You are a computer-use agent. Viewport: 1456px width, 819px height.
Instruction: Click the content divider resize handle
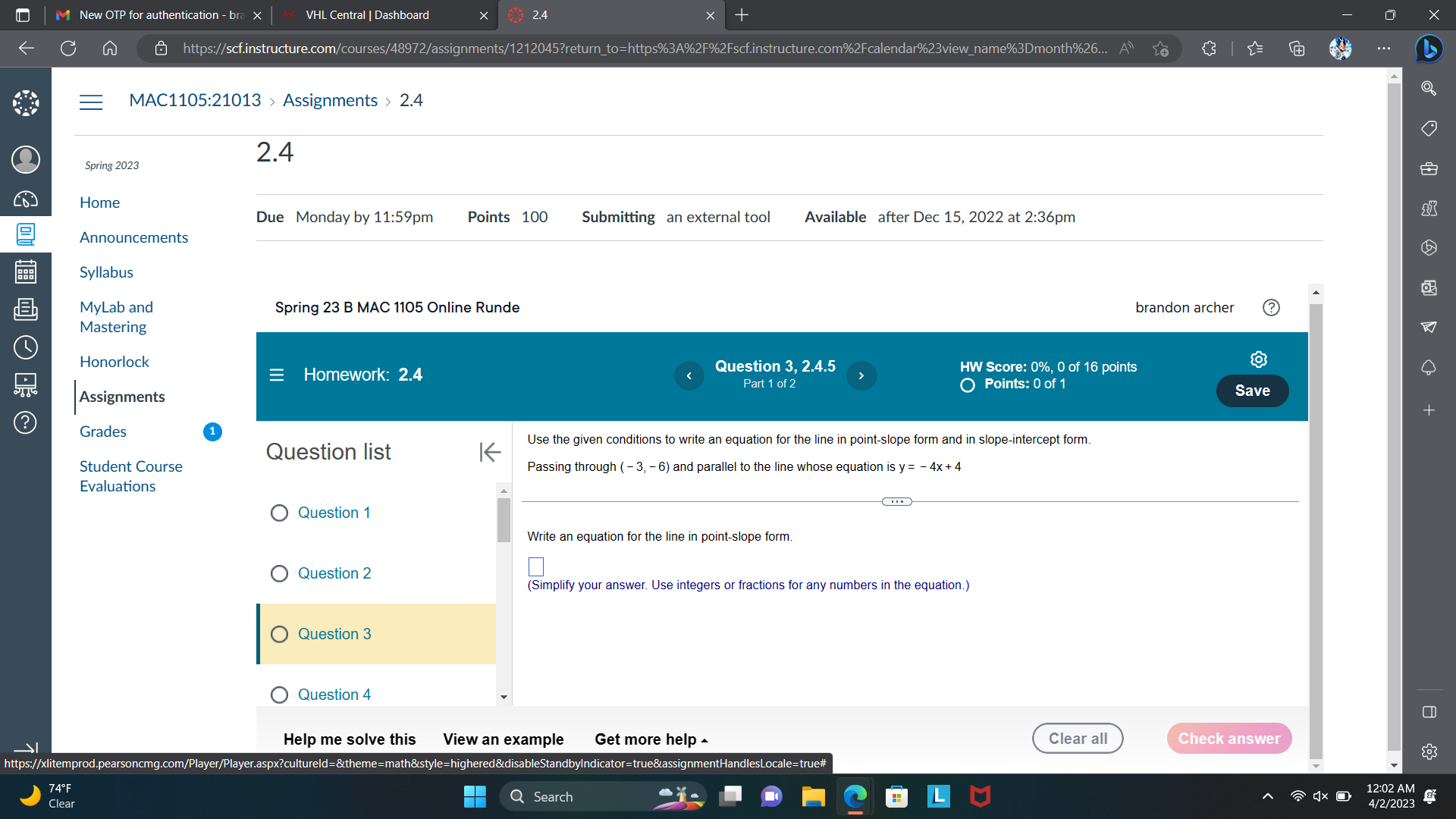(x=896, y=501)
